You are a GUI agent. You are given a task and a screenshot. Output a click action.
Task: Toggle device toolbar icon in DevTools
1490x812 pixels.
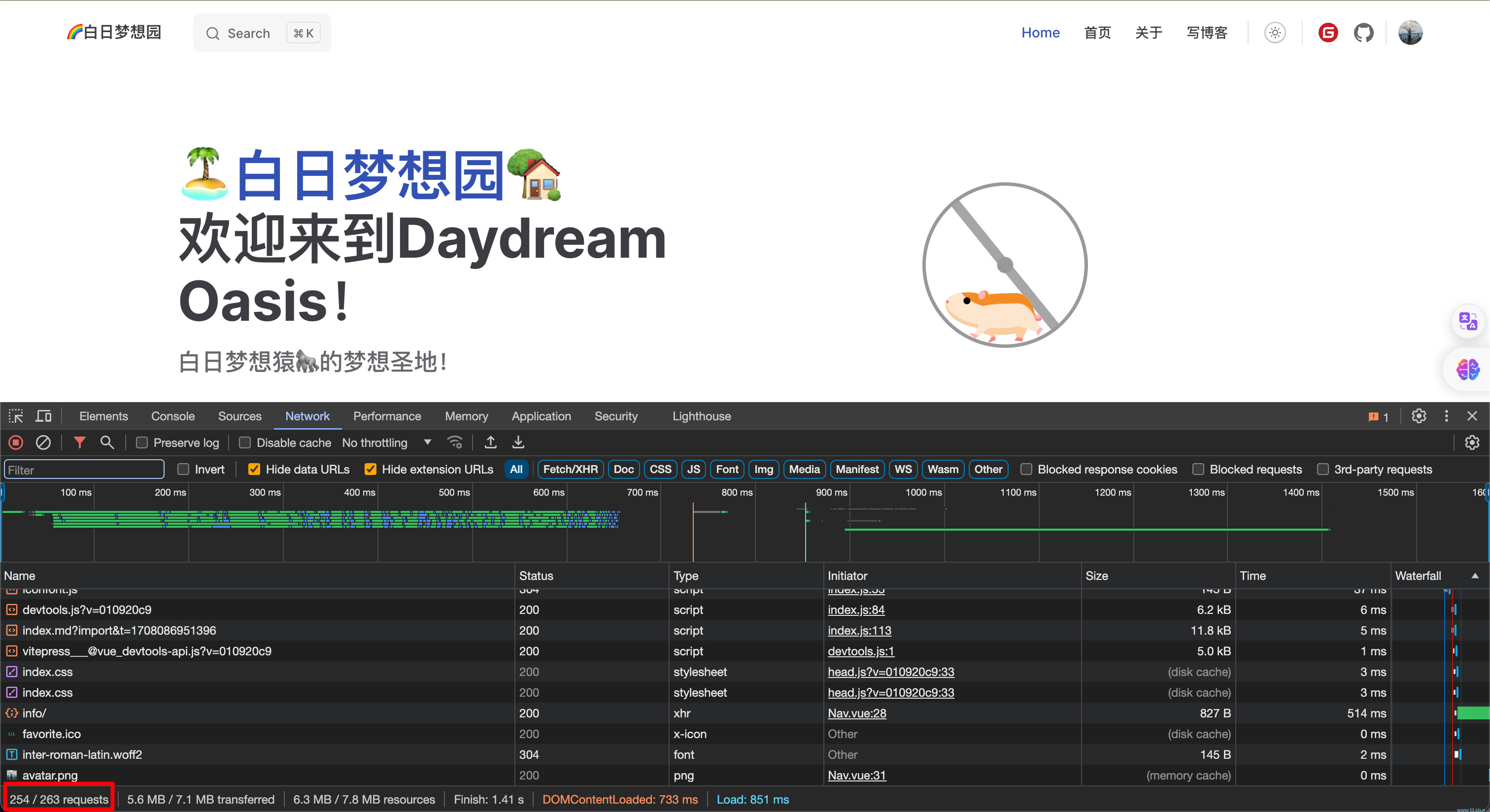[x=43, y=416]
